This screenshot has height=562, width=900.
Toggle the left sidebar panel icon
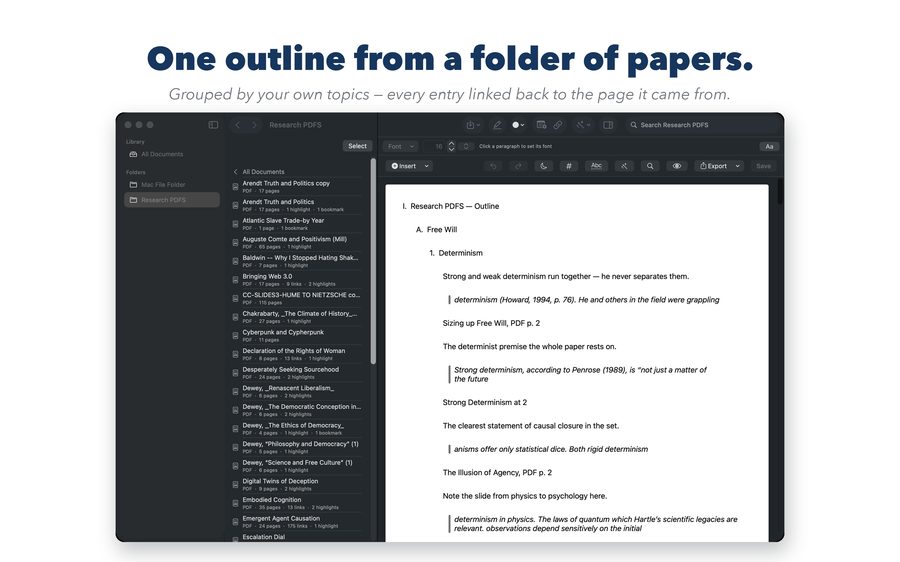(213, 125)
